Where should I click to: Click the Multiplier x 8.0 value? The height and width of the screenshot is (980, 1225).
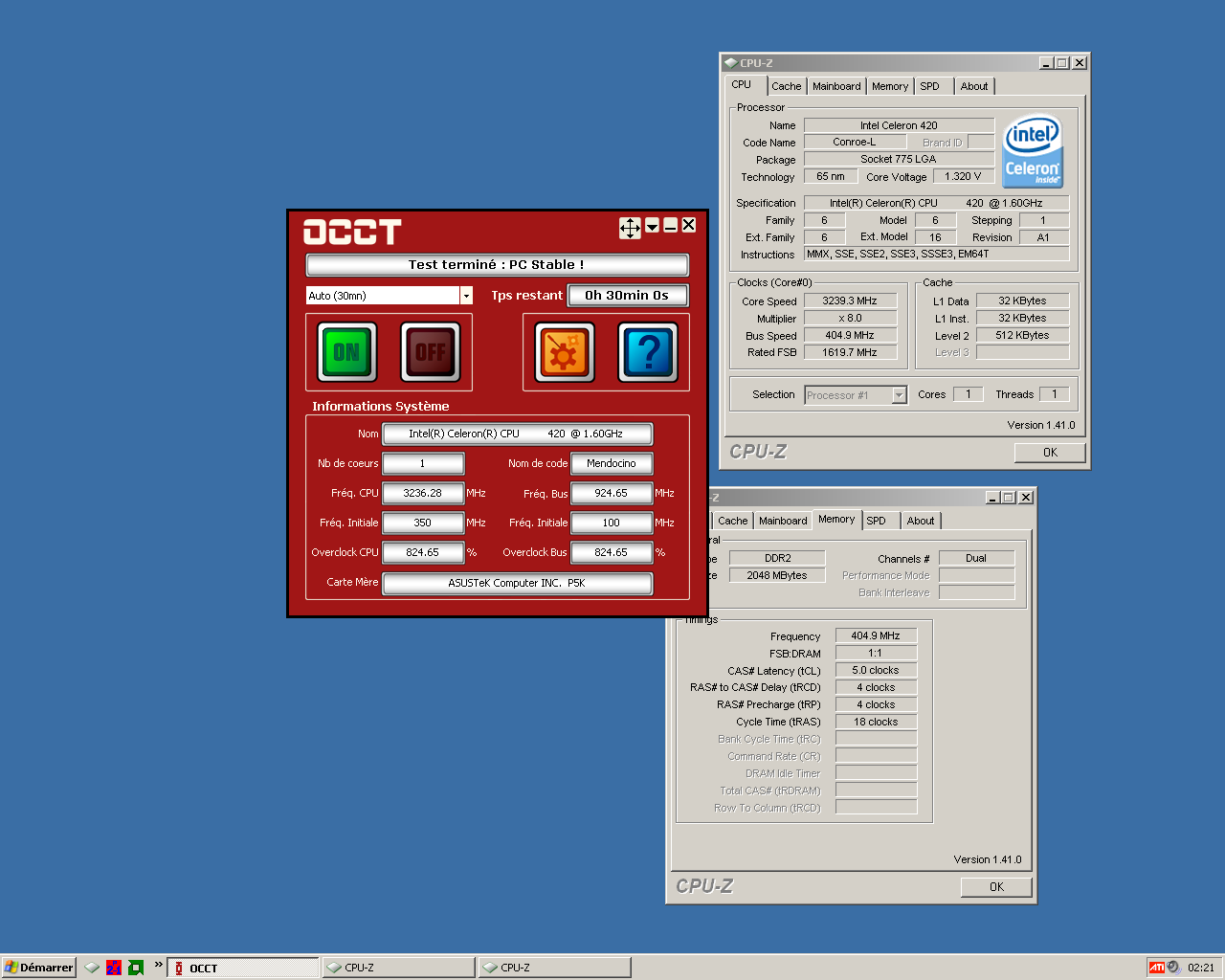coord(850,318)
